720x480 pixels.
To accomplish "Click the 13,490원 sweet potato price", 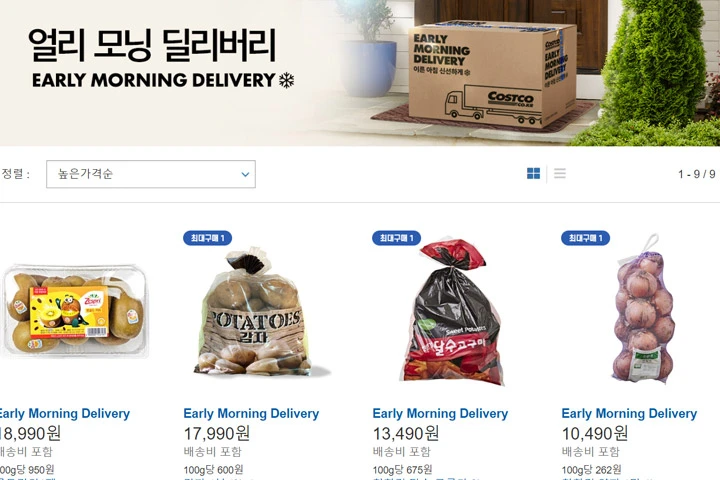I will click(406, 433).
